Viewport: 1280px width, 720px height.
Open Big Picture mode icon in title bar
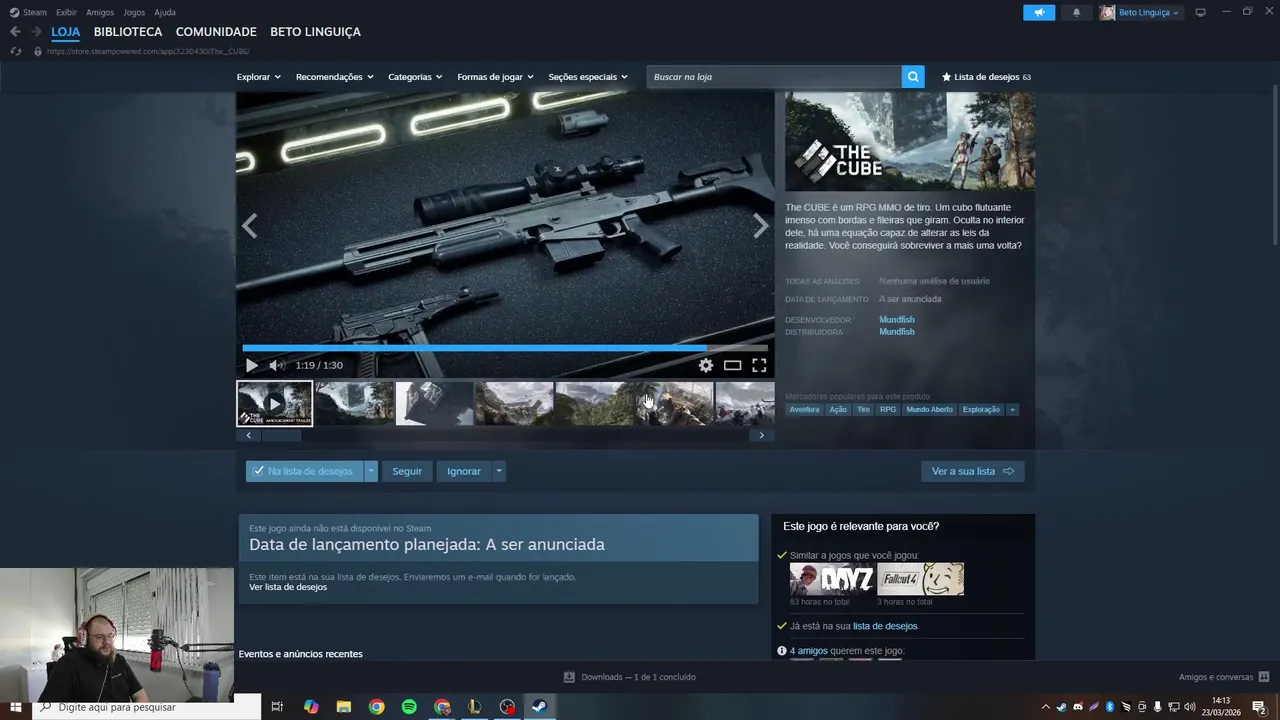(1200, 12)
